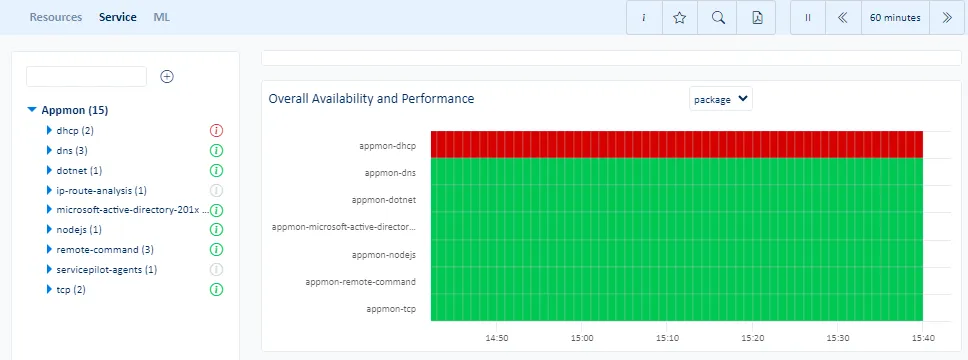The width and height of the screenshot is (968, 360).
Task: Select the dns (3) tree label
Action: 73,150
